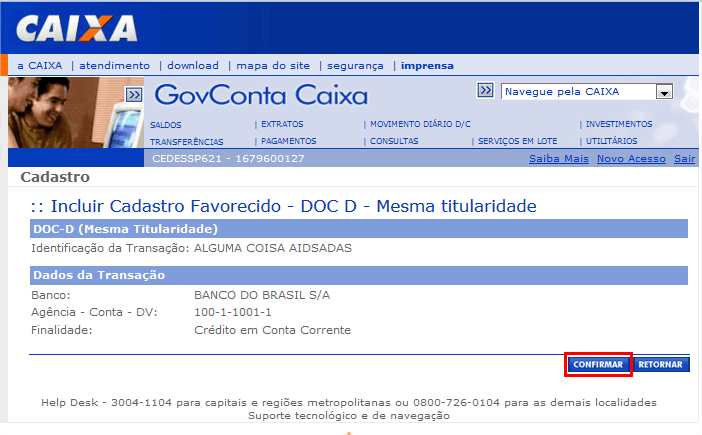The width and height of the screenshot is (702, 435).
Task: Click the banner photo of people at computer
Action: 76,113
